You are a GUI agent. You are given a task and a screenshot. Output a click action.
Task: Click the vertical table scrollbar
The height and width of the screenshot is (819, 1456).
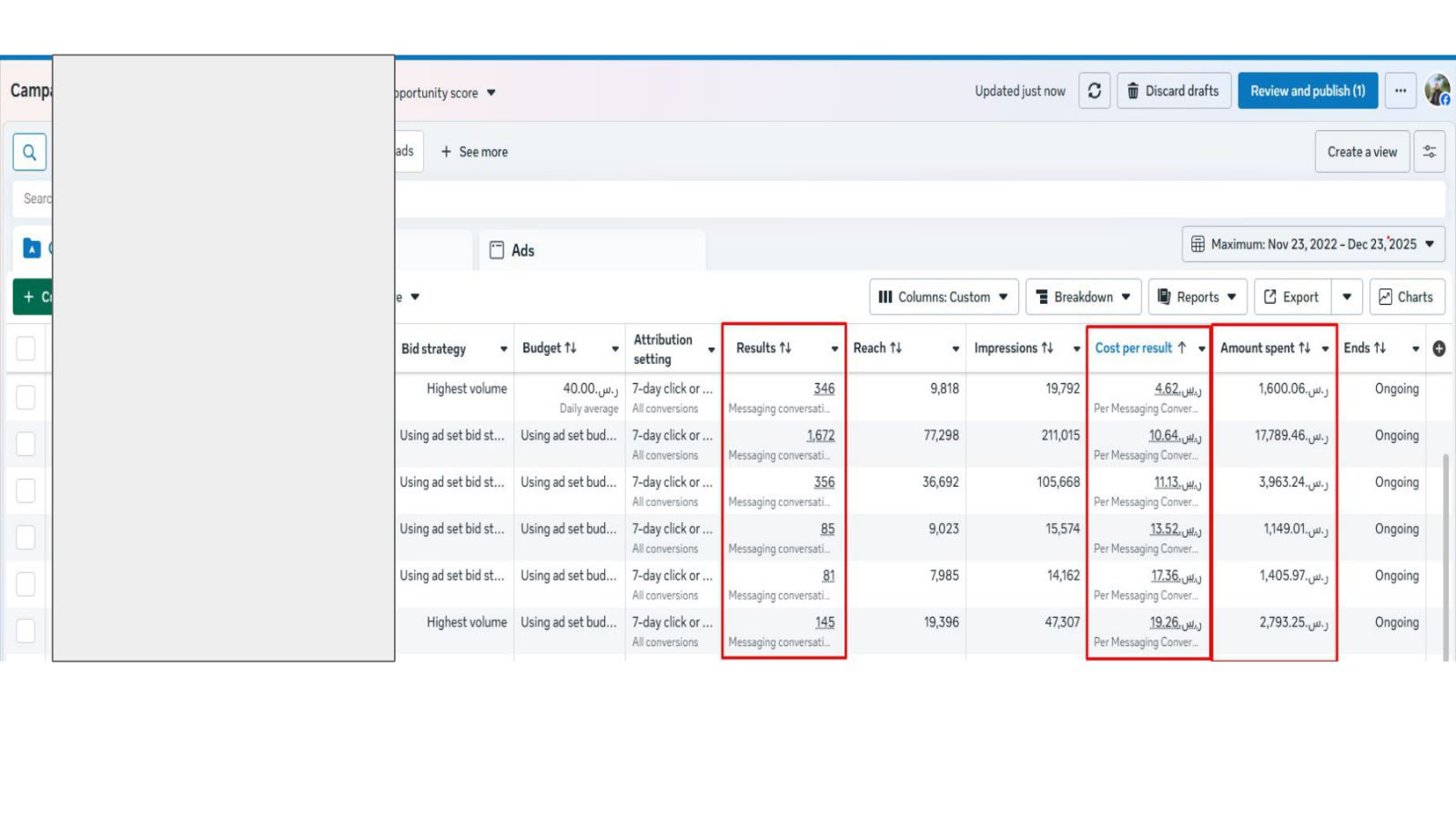(1446, 555)
